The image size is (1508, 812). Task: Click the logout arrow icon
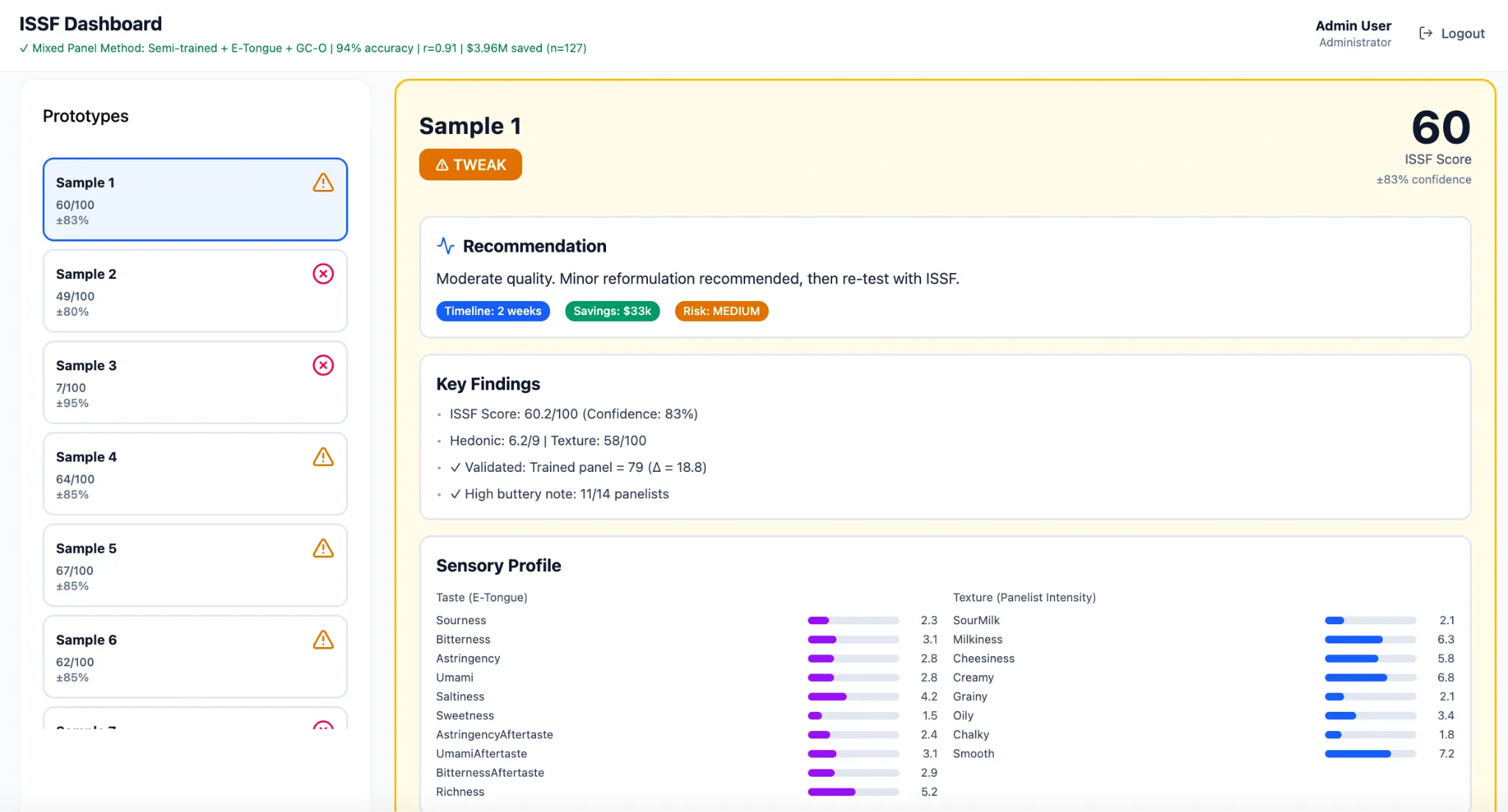coord(1426,33)
